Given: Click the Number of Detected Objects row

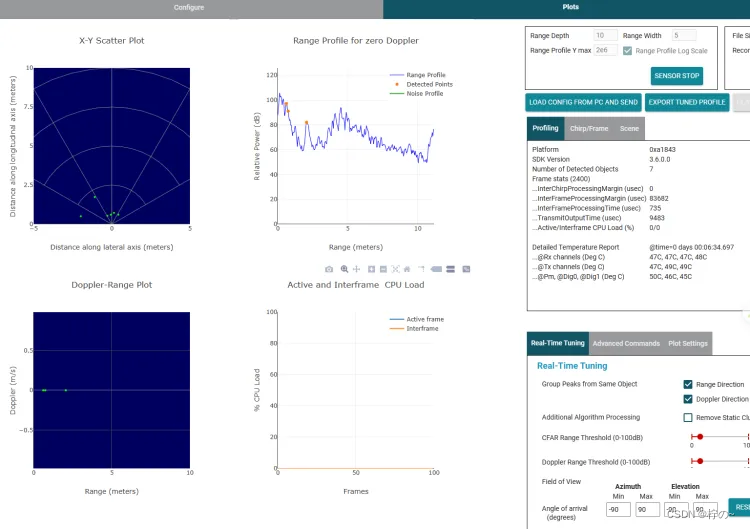Looking at the screenshot, I should [593, 169].
